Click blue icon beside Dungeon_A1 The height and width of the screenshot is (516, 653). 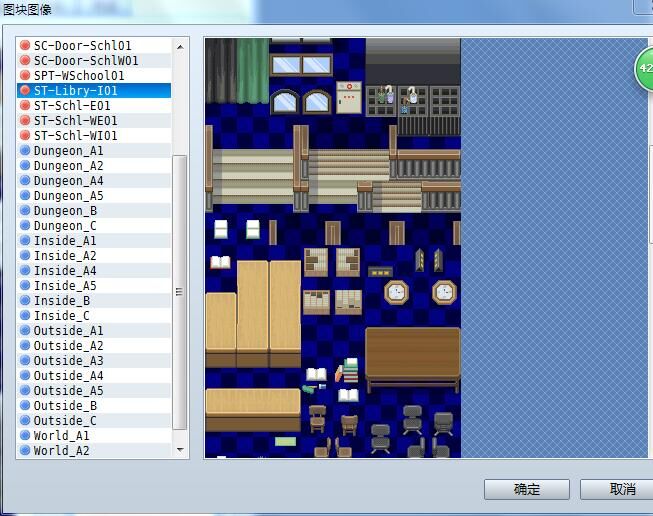[25, 150]
